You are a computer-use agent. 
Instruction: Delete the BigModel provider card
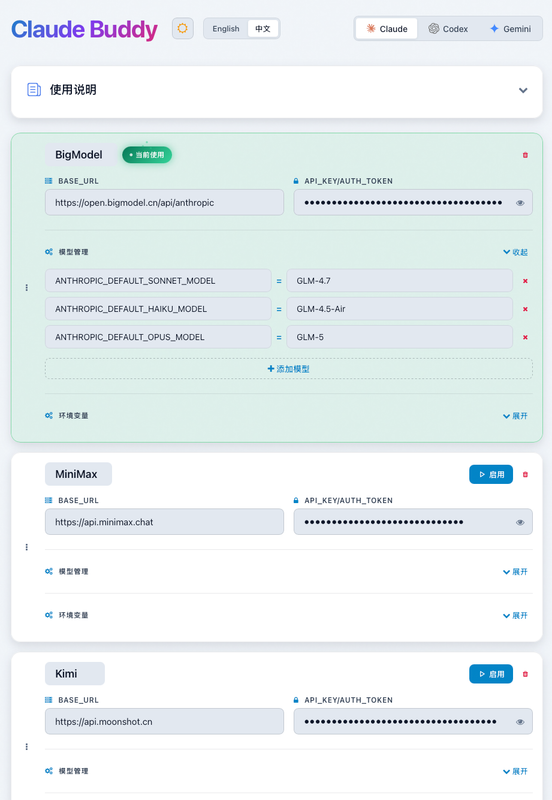tap(525, 155)
